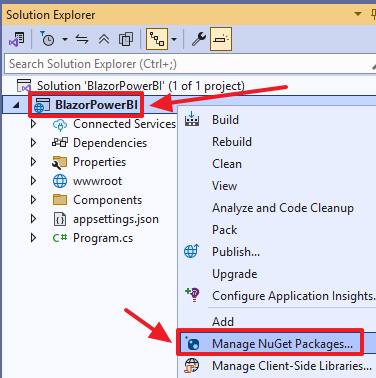
Task: Toggle Show All Files icon
Action: coord(126,39)
